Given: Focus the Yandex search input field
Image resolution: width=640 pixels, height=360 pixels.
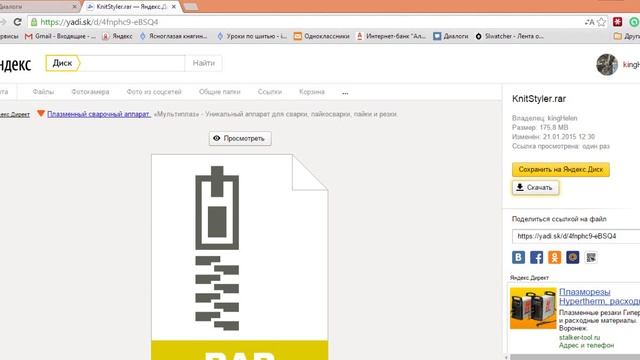Looking at the screenshot, I should tap(133, 63).
